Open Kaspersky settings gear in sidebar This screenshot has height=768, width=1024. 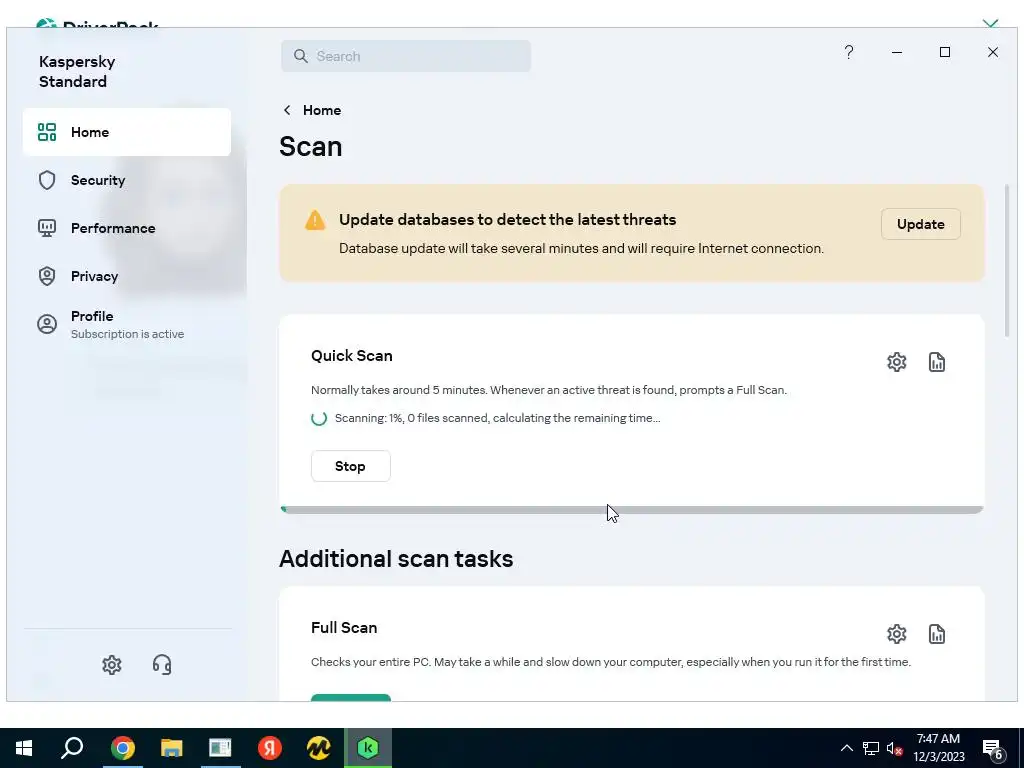coord(112,665)
